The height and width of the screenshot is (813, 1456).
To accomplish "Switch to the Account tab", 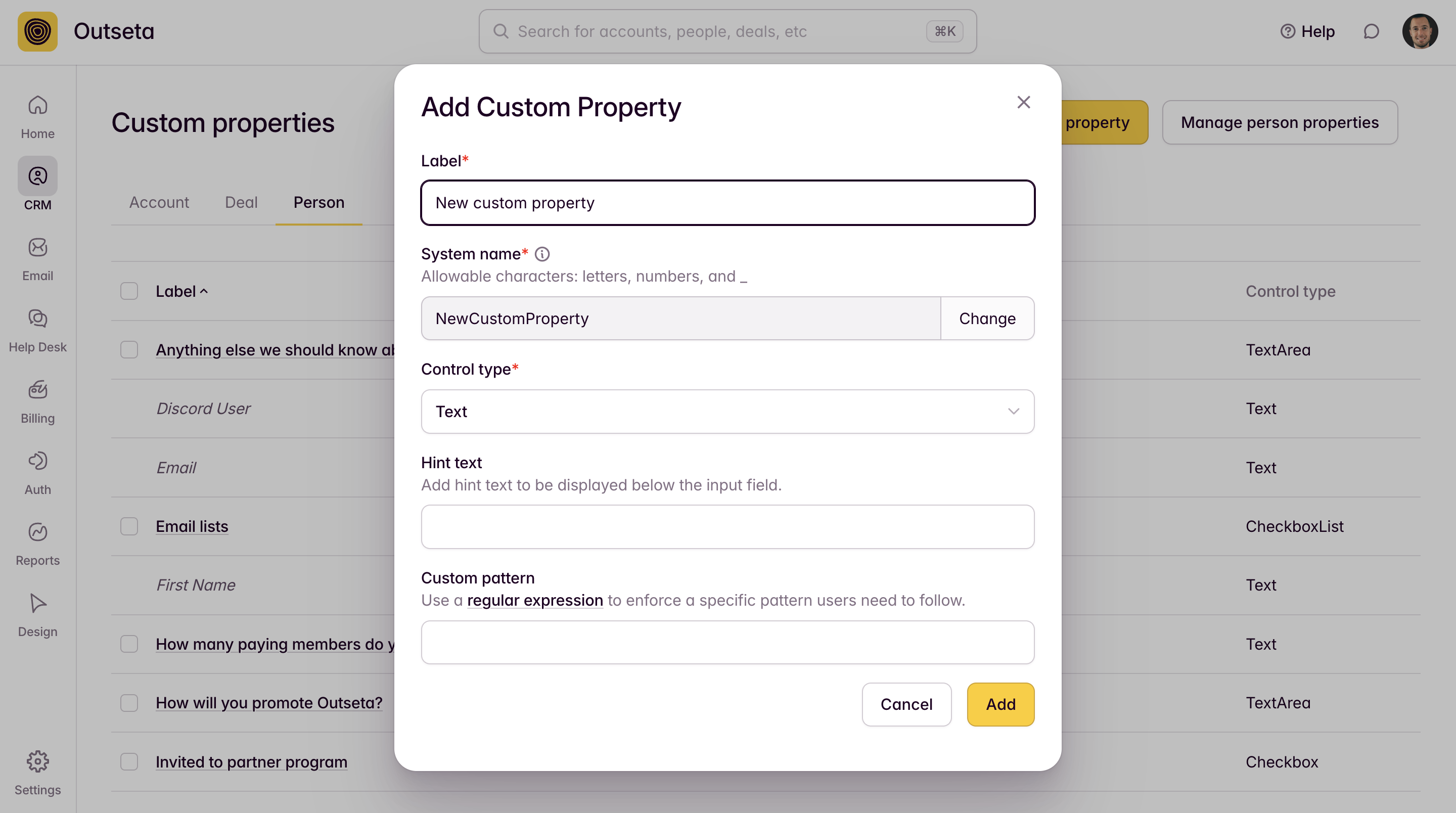I will click(x=159, y=202).
